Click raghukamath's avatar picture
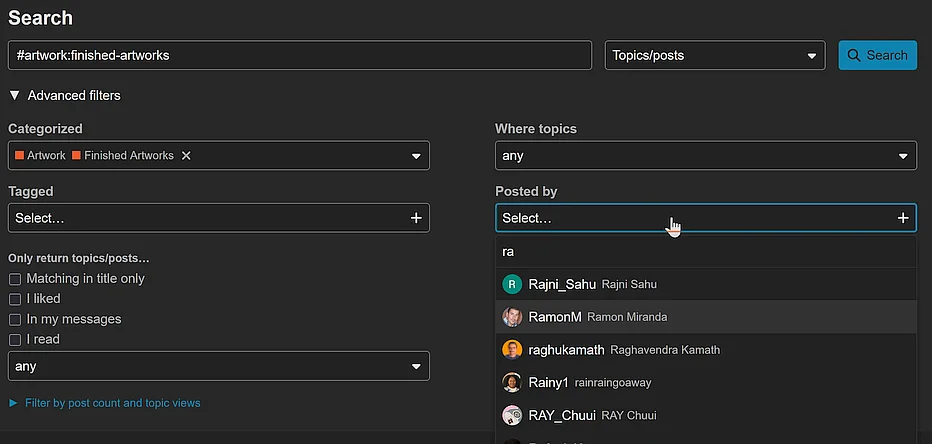This screenshot has height=444, width=932. [511, 350]
